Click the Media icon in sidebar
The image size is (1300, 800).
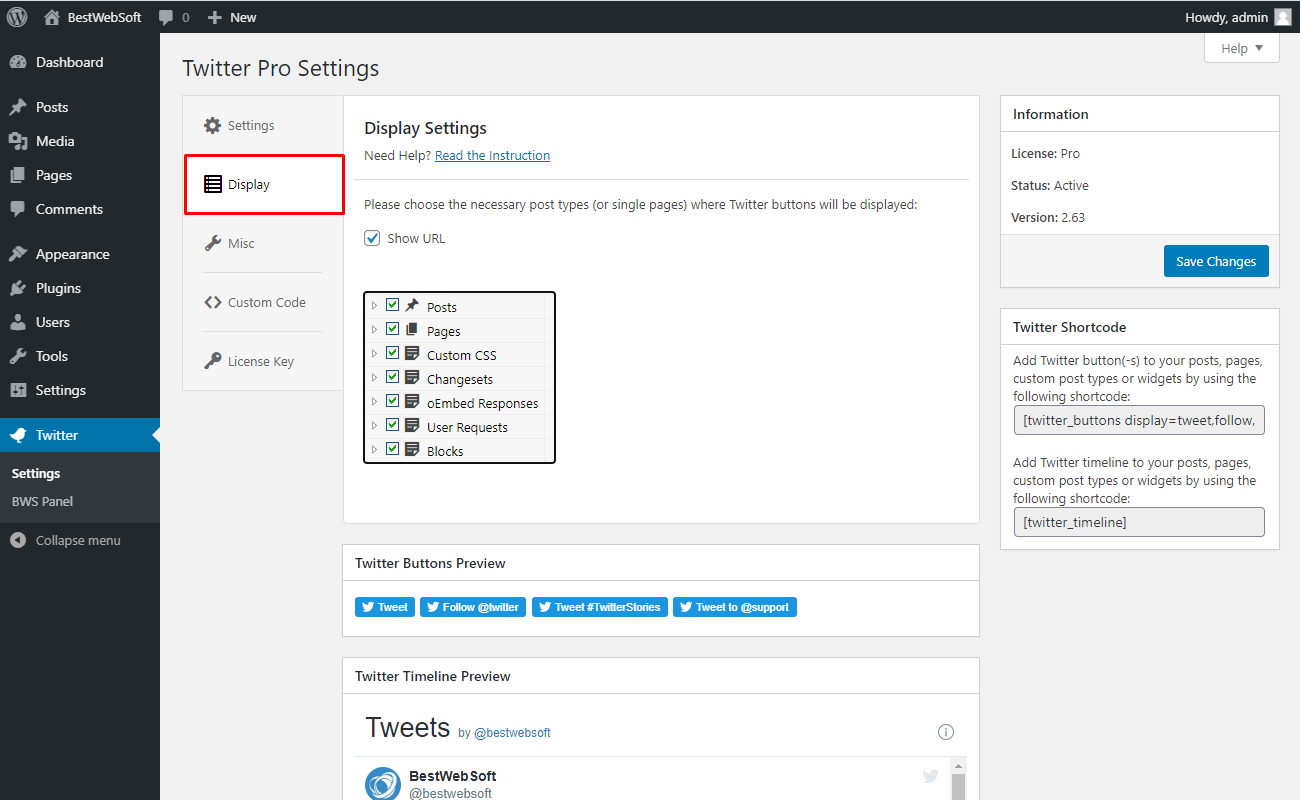(18, 141)
